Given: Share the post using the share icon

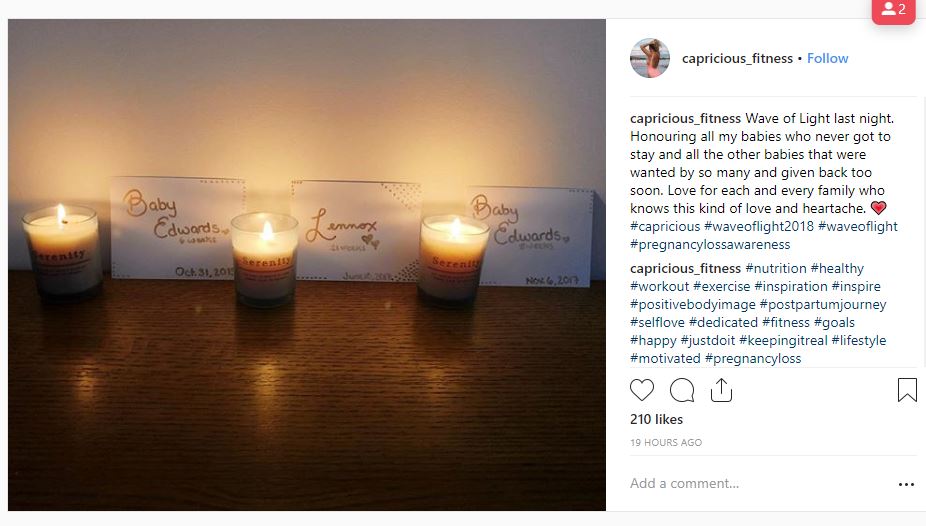Looking at the screenshot, I should [x=721, y=390].
